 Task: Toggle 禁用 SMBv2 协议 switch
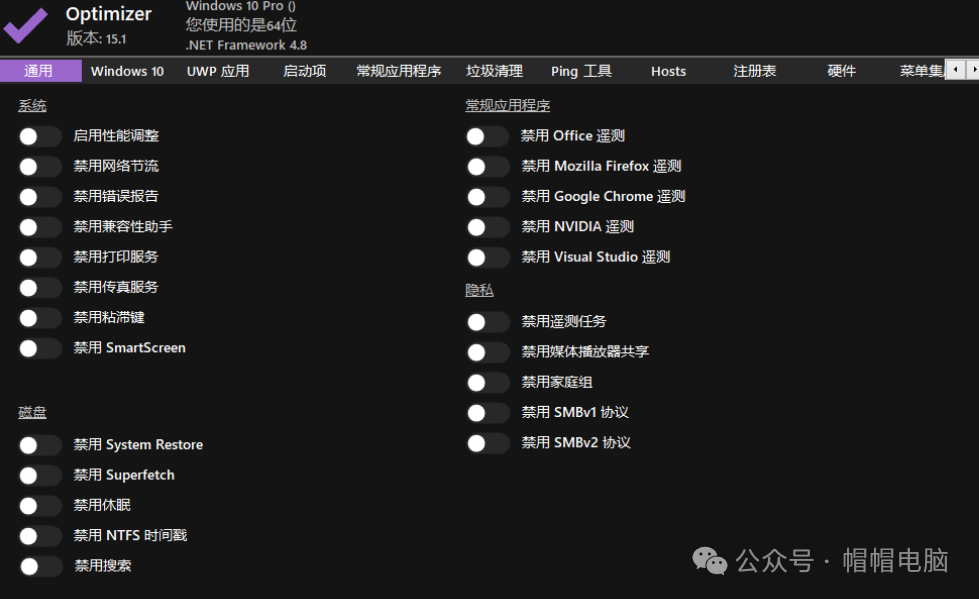(488, 443)
